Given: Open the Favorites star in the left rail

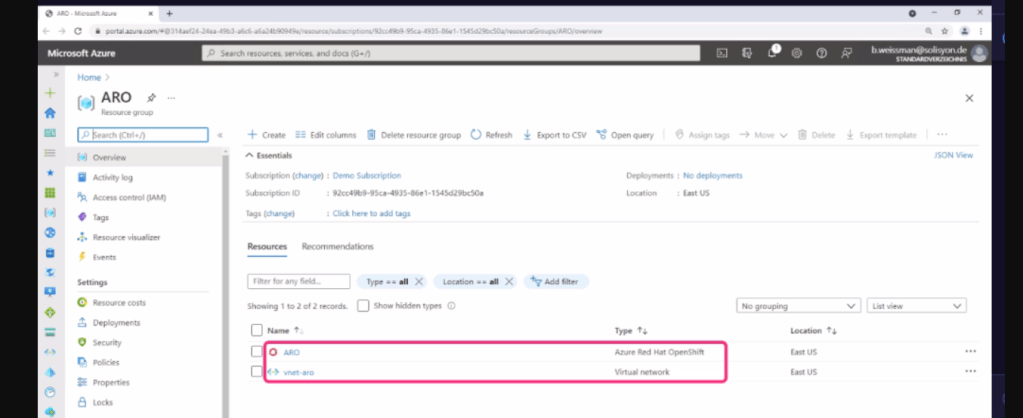Looking at the screenshot, I should coord(50,173).
